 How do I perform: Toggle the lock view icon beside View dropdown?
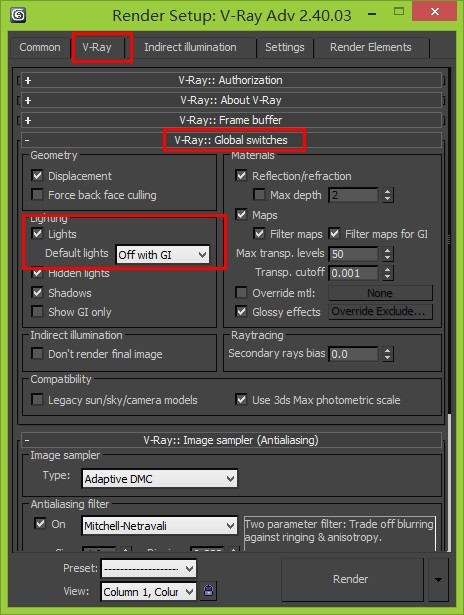209,591
